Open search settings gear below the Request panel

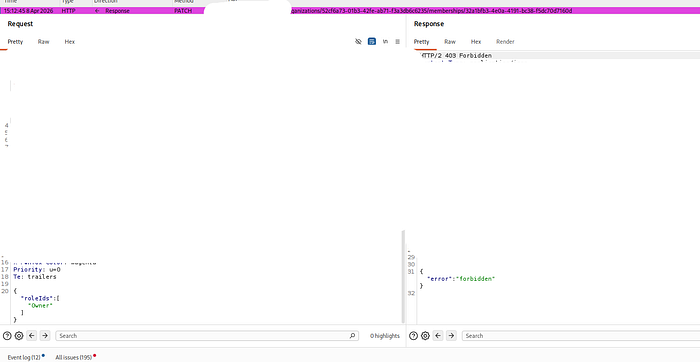click(x=19, y=336)
